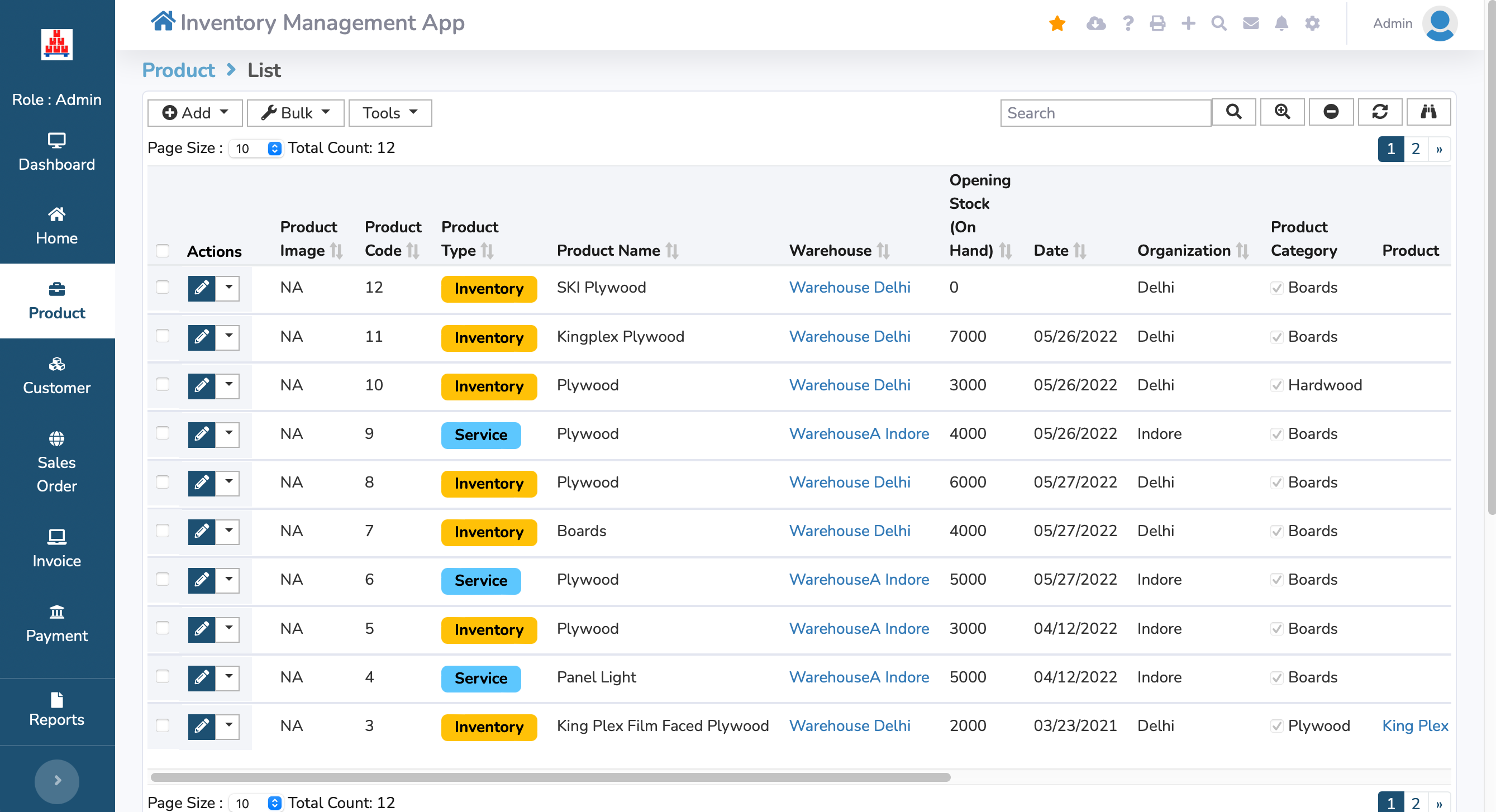Check the Kingplex Plywood row checkbox
1496x812 pixels.
[x=163, y=336]
